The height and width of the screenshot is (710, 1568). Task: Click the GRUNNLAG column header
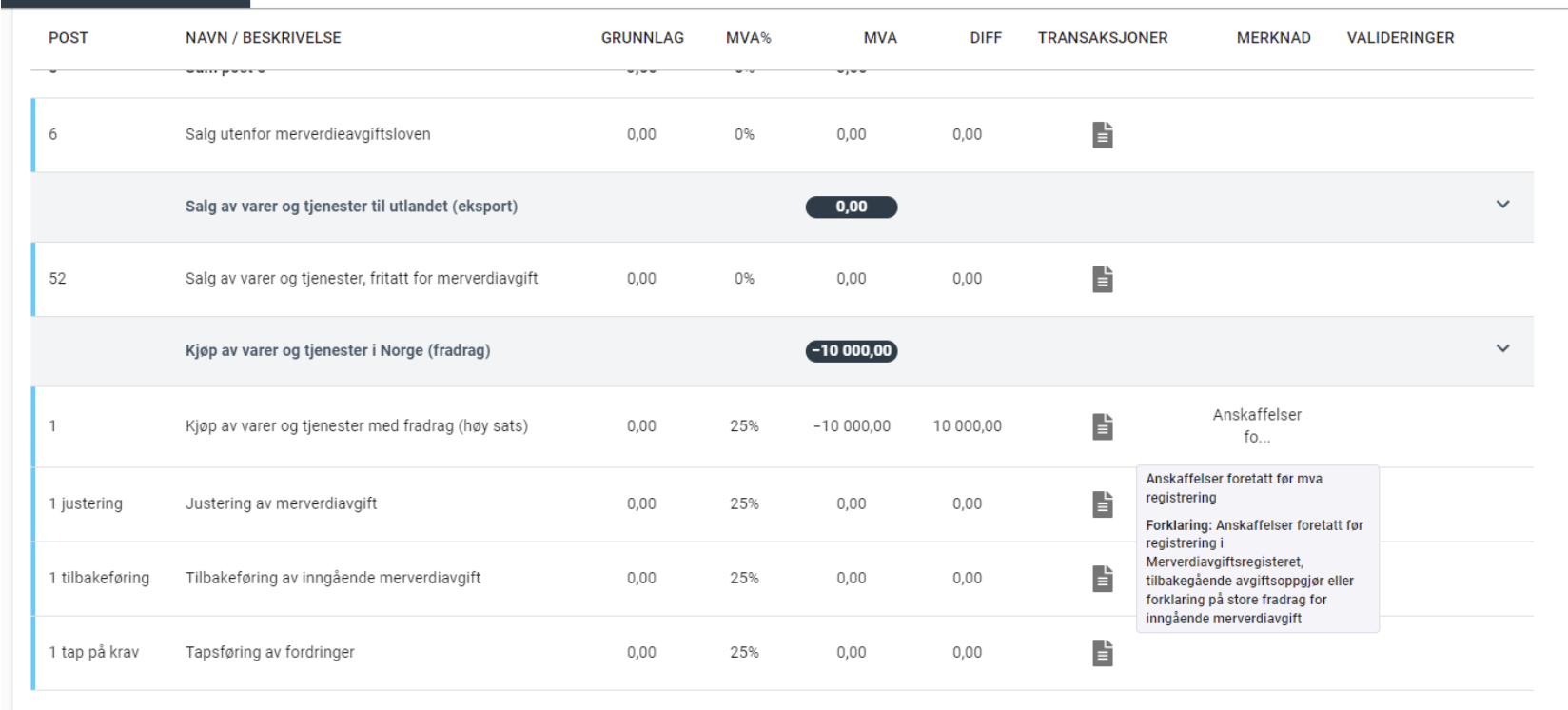click(642, 38)
